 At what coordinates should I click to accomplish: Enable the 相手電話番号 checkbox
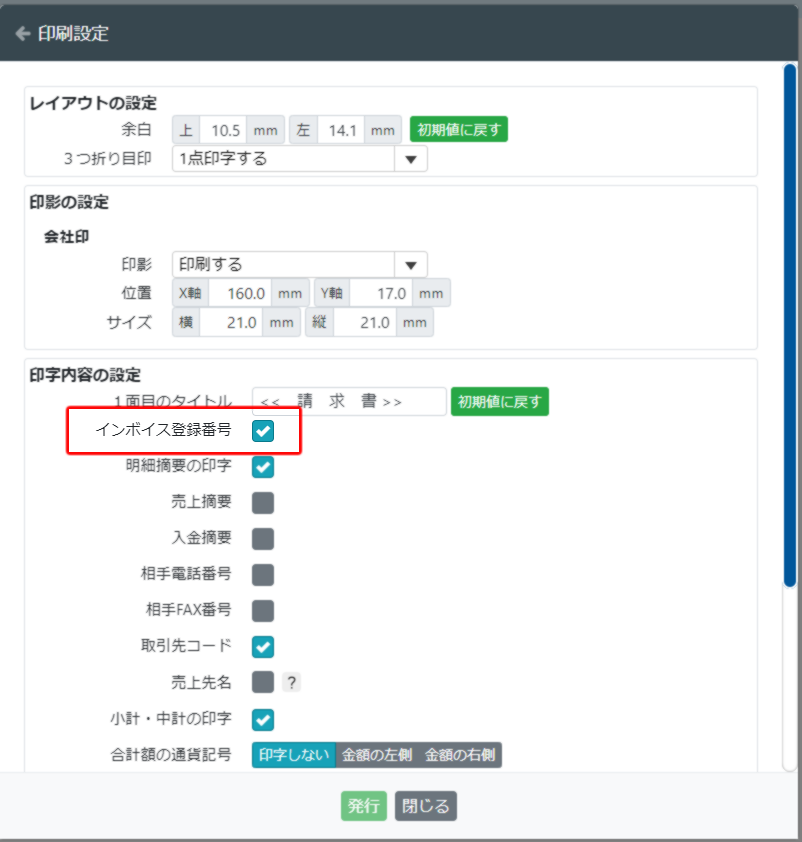coord(262,575)
